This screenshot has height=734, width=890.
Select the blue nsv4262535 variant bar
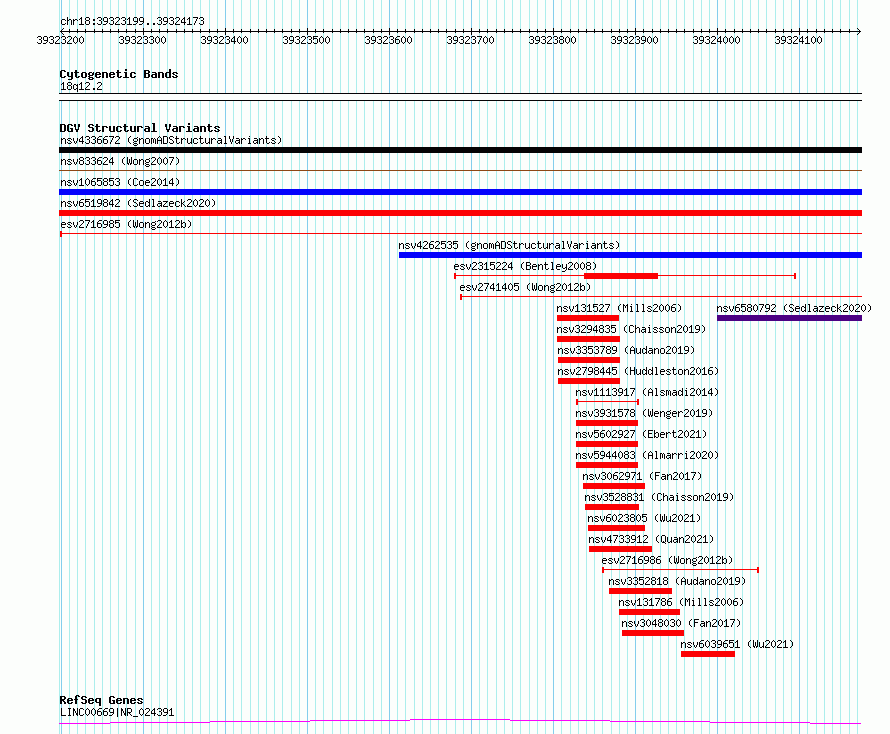pos(631,255)
